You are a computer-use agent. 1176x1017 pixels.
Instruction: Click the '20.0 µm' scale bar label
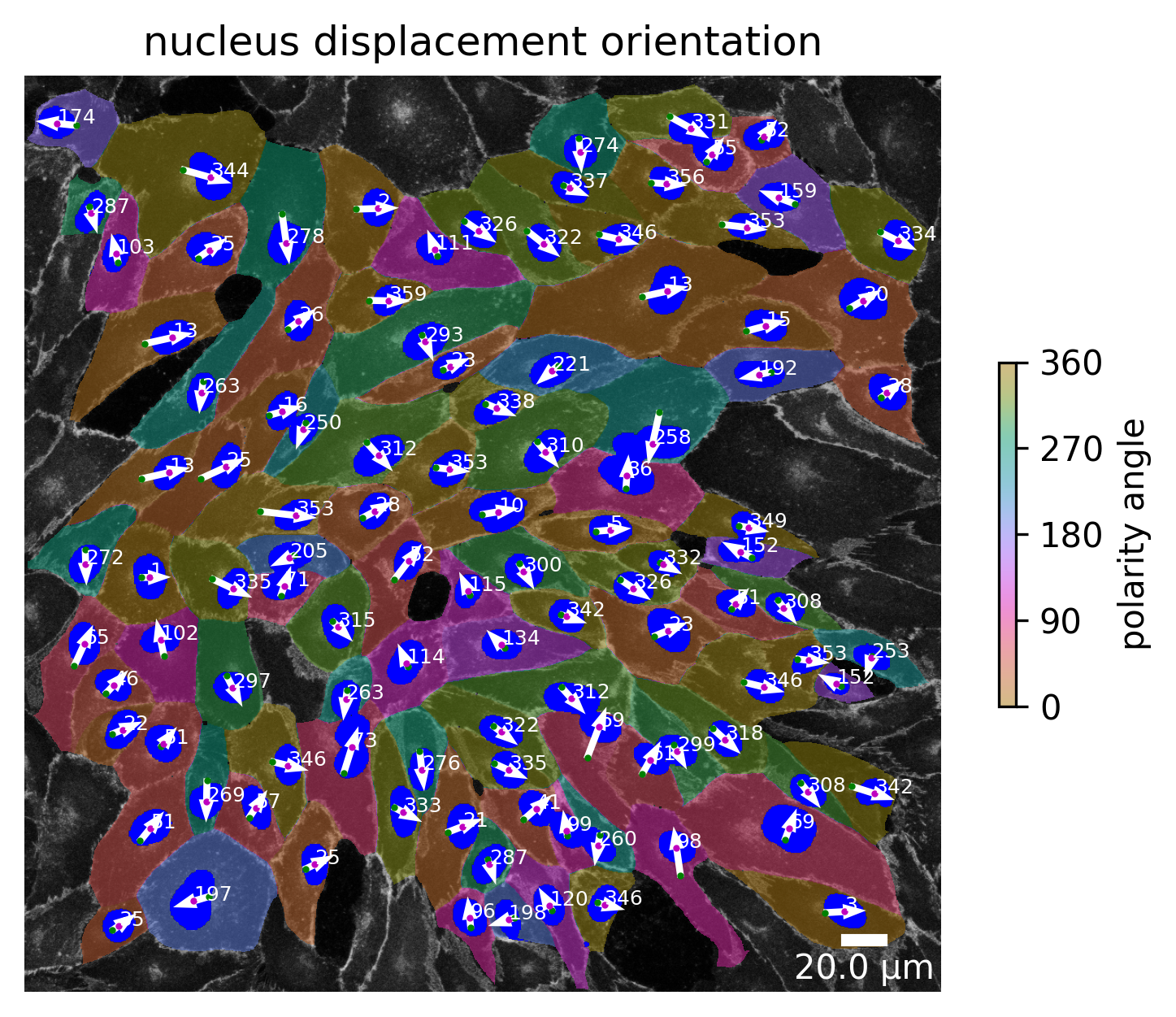864,968
